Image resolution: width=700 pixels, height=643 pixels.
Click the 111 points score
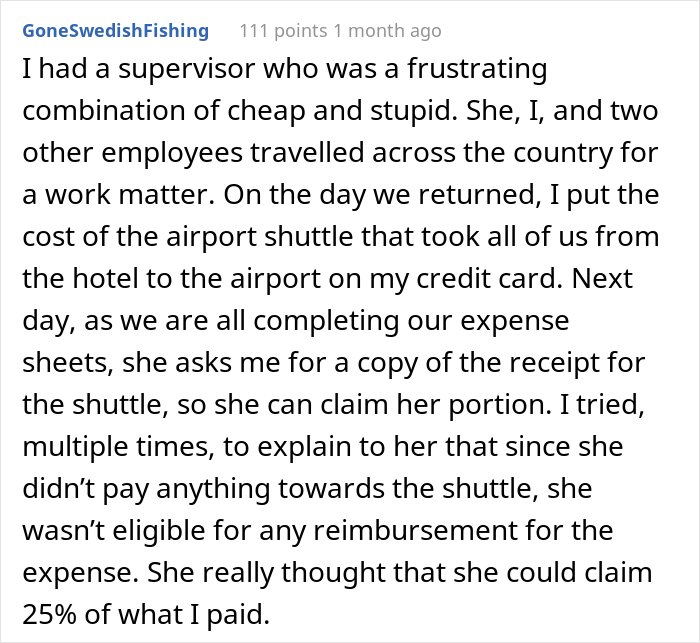(x=283, y=31)
